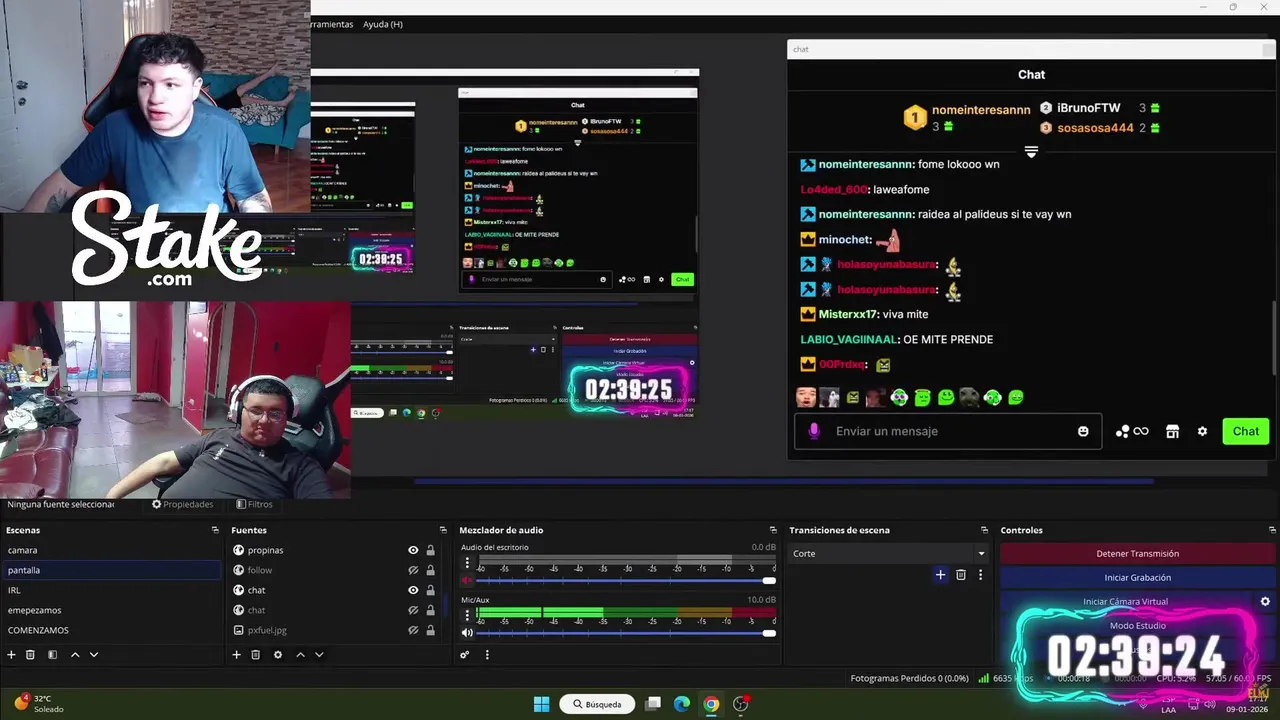1280x720 pixels.
Task: Add a new source in the Fuentes panel
Action: pos(236,655)
